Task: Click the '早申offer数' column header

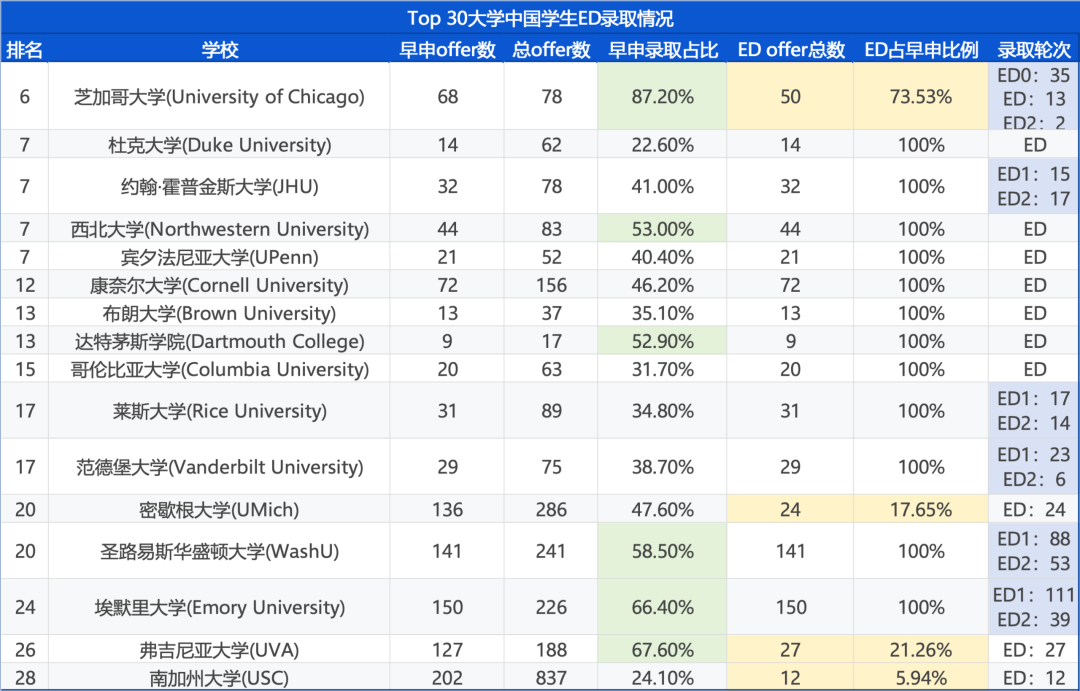Action: coord(447,50)
